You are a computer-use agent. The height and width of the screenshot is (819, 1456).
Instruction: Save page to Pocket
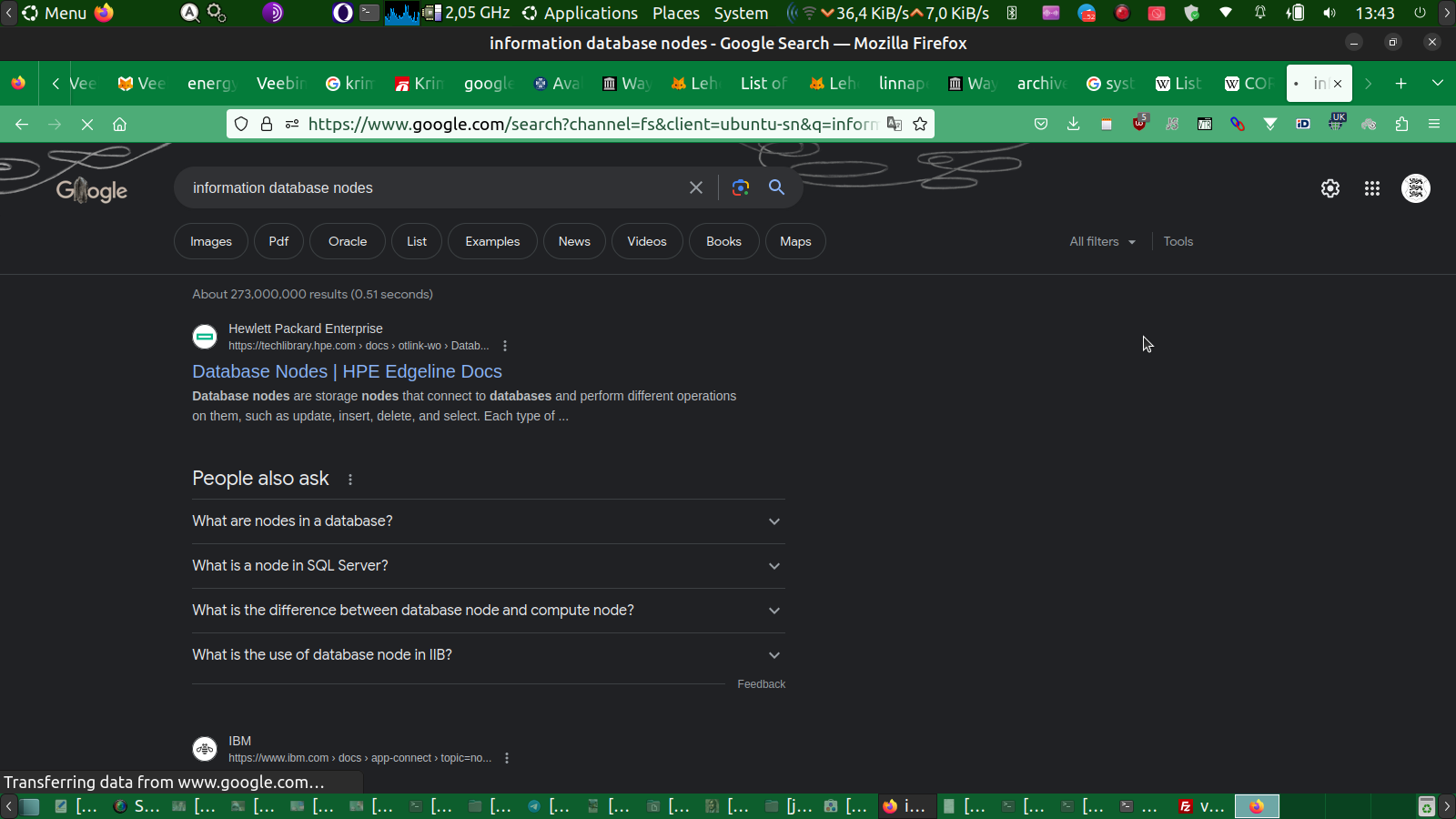point(1041,125)
